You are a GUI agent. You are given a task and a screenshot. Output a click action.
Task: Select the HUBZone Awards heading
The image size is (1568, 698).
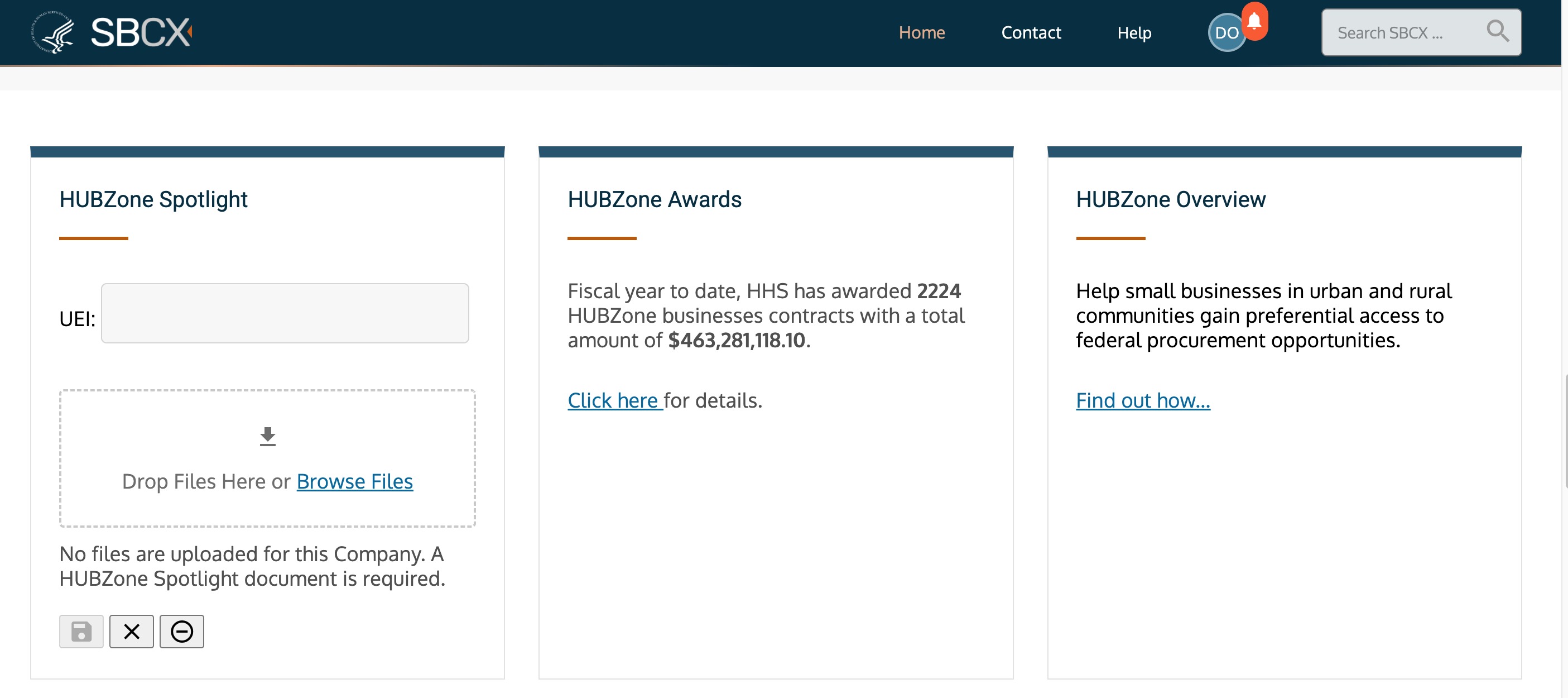[655, 200]
